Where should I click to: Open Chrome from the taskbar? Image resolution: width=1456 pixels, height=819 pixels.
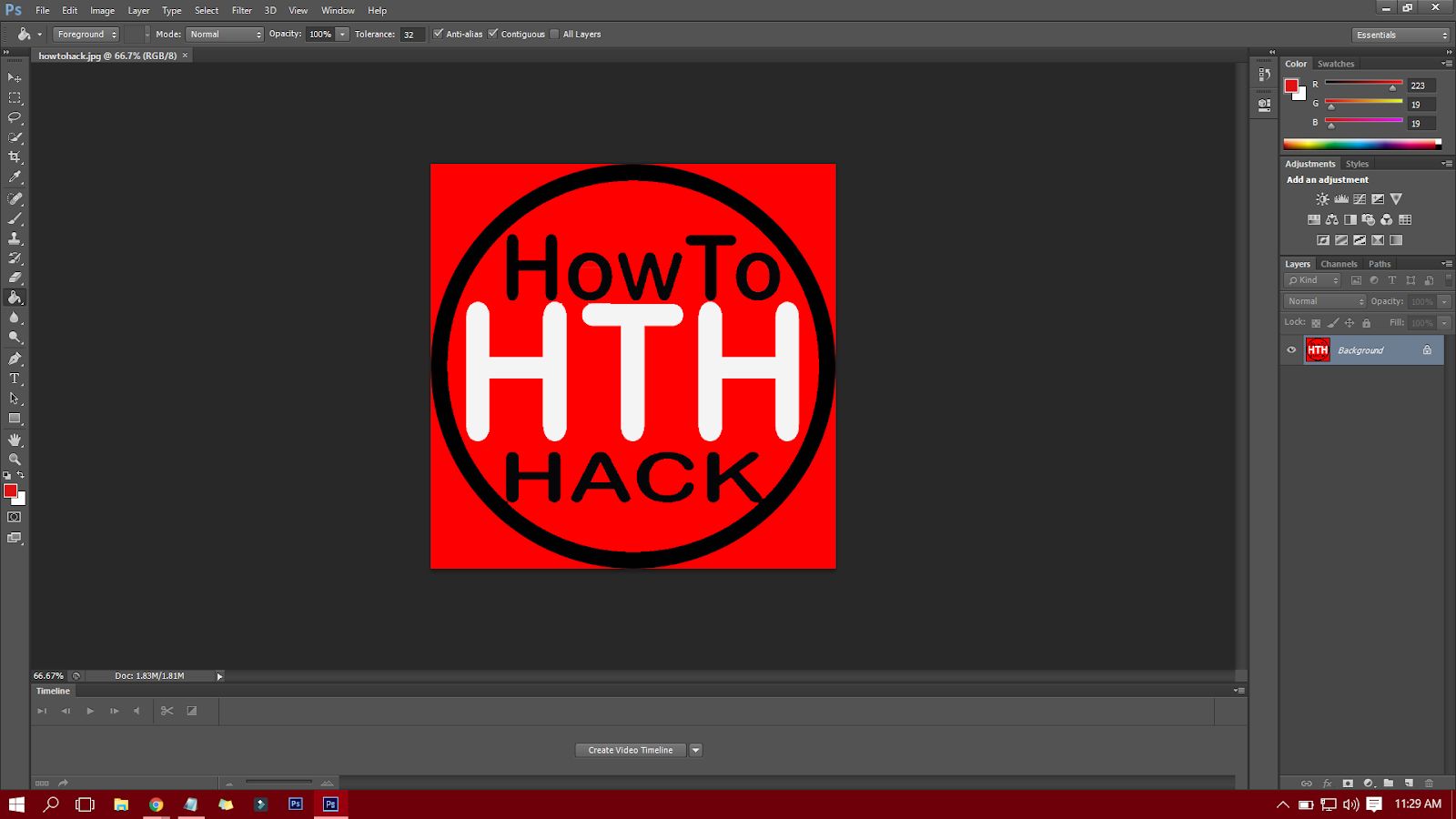click(157, 804)
